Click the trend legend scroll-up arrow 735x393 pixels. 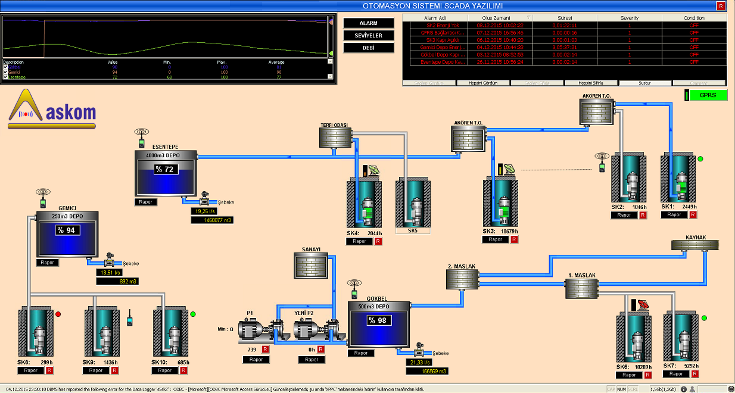pos(330,61)
